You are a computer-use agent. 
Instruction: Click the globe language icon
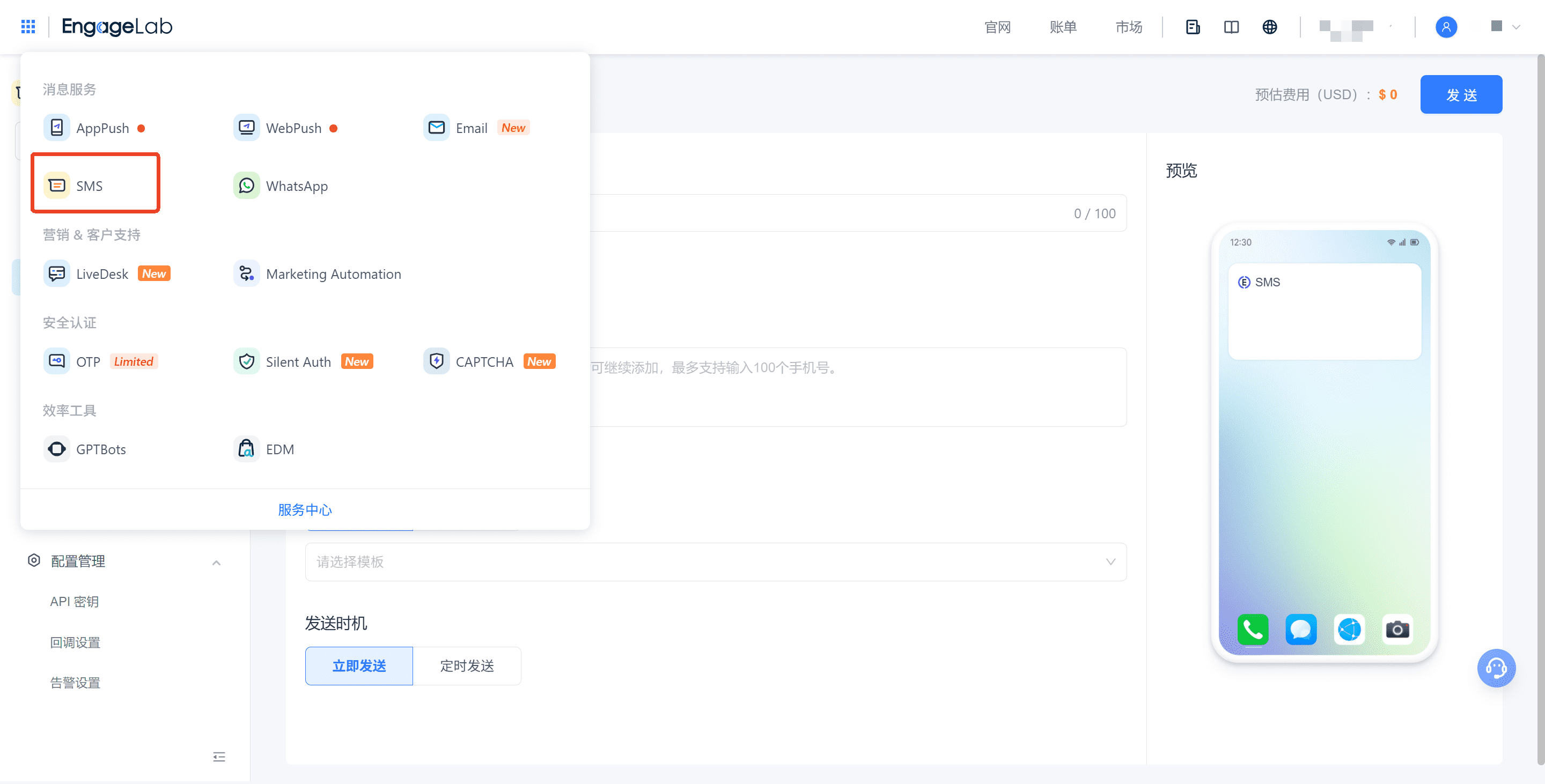[1269, 27]
